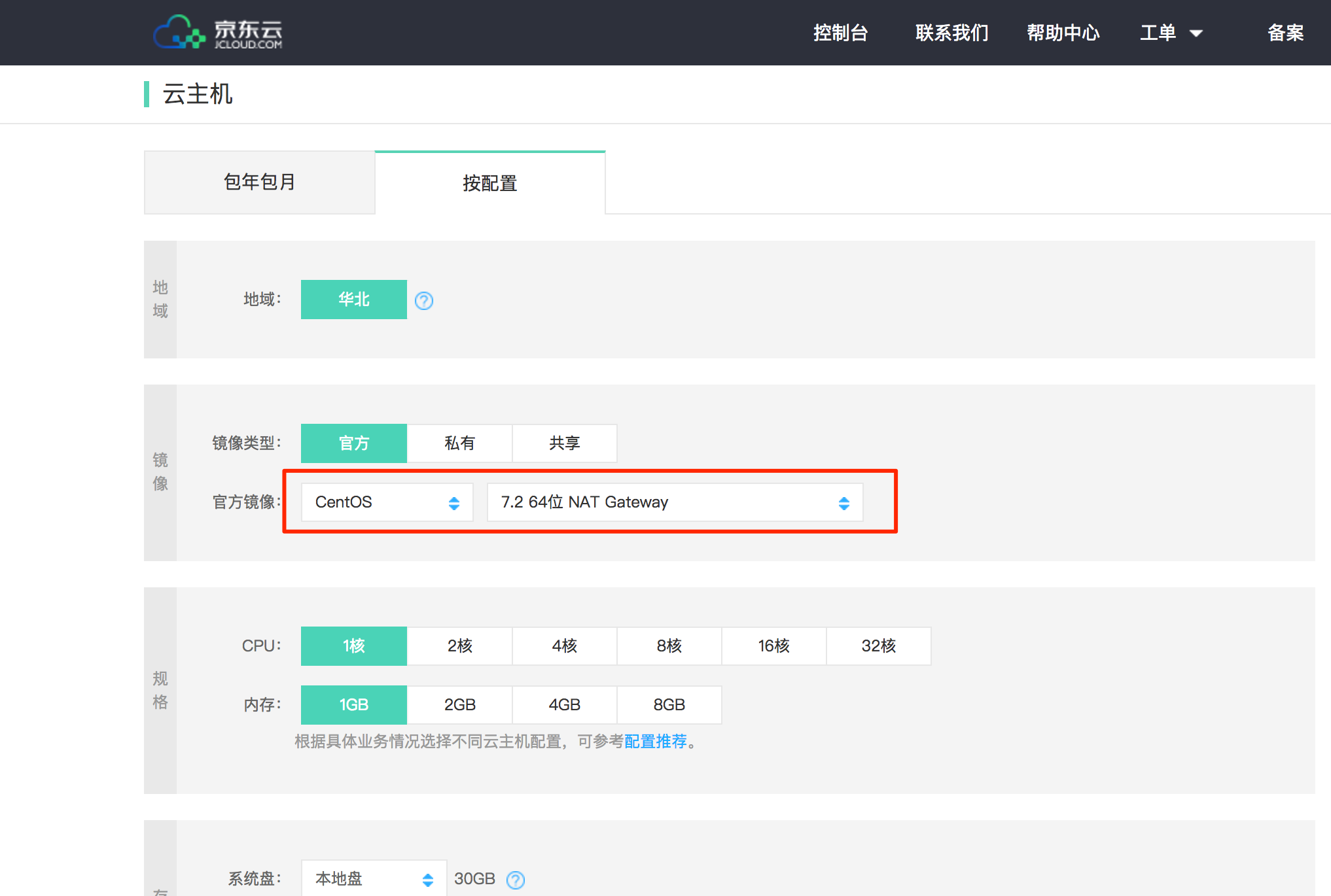The image size is (1331, 896).
Task: Click the JCloud logo in header
Action: click(218, 32)
